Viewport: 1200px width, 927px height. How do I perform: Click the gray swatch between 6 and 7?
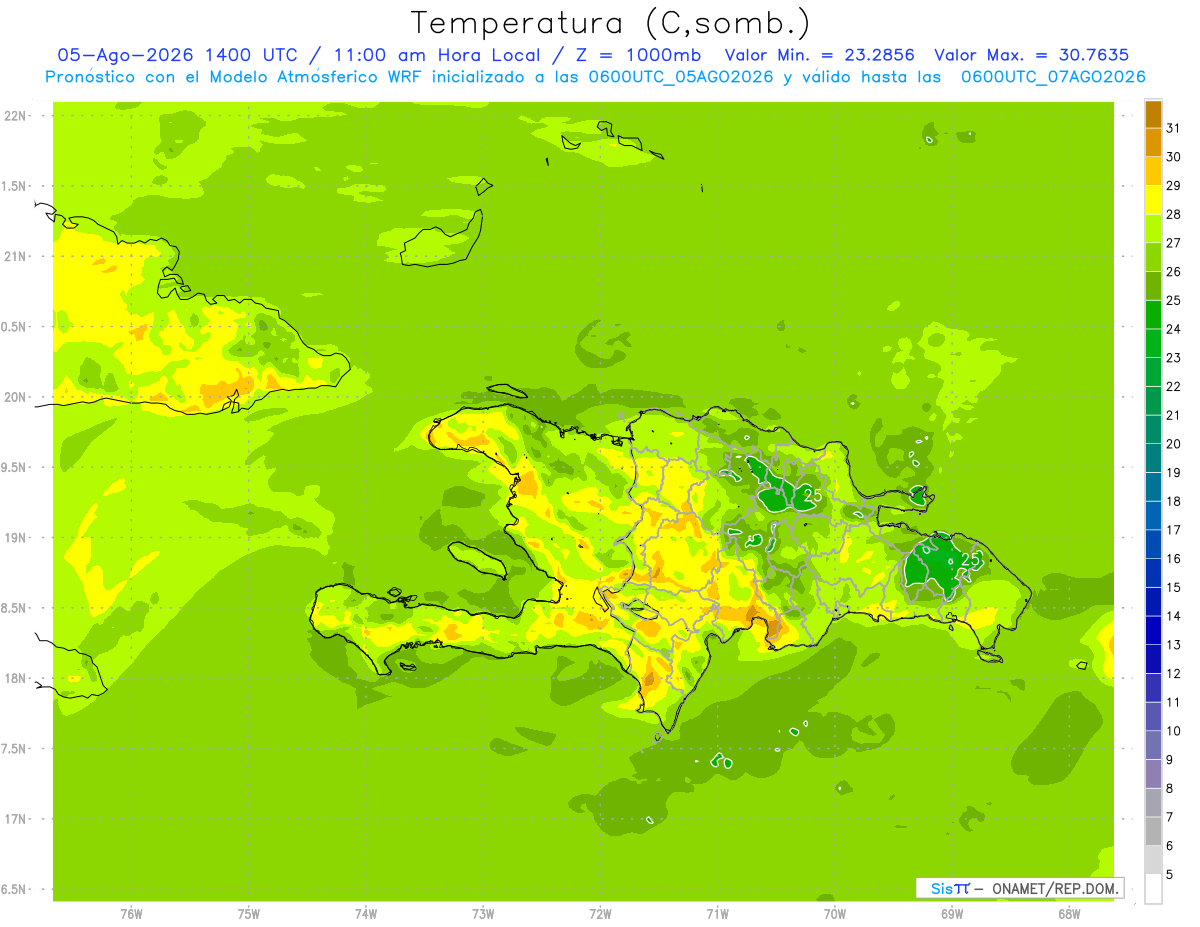point(1153,831)
